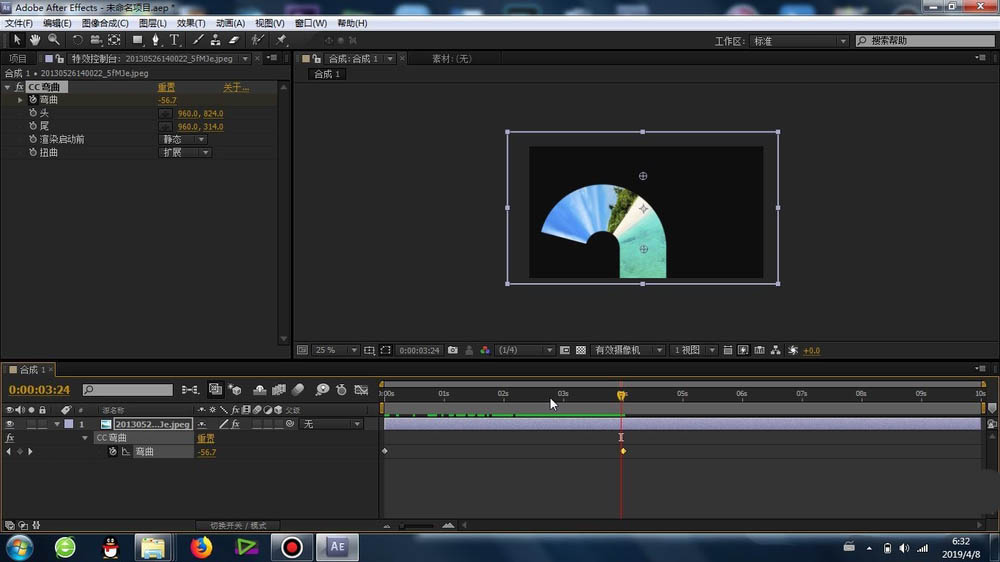Screen dimensions: 1000x562
Task: Click the snapshot camera icon in viewer
Action: click(453, 351)
